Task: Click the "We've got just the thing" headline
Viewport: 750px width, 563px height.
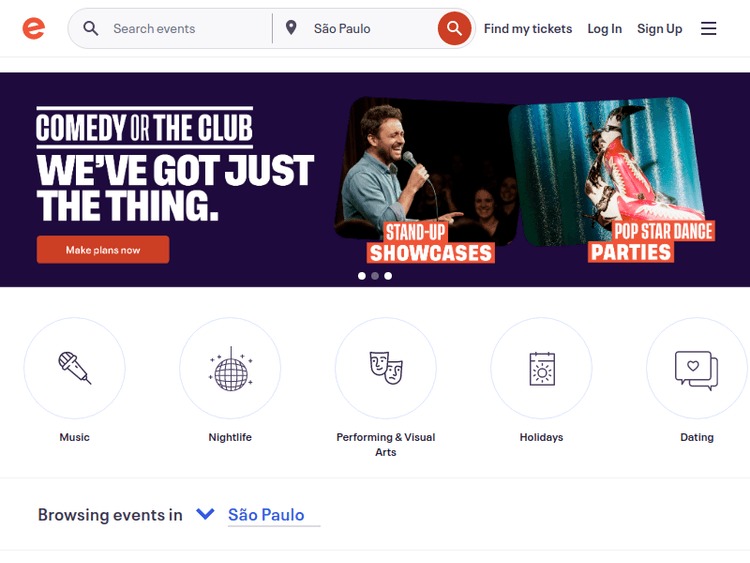Action: [176, 188]
